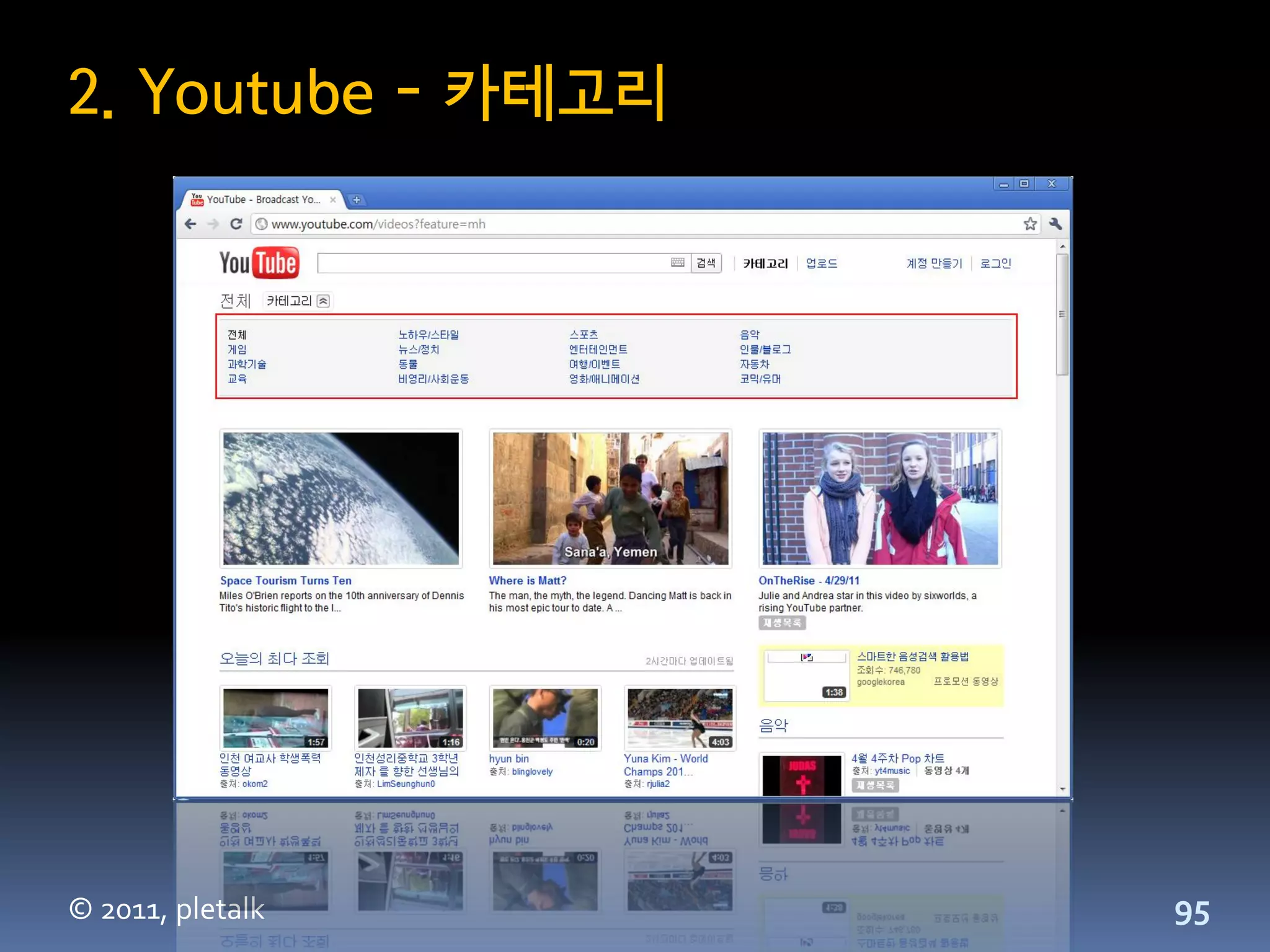Open uploader LimSeunghun0 channel link
The image size is (1270, 952).
(406, 784)
